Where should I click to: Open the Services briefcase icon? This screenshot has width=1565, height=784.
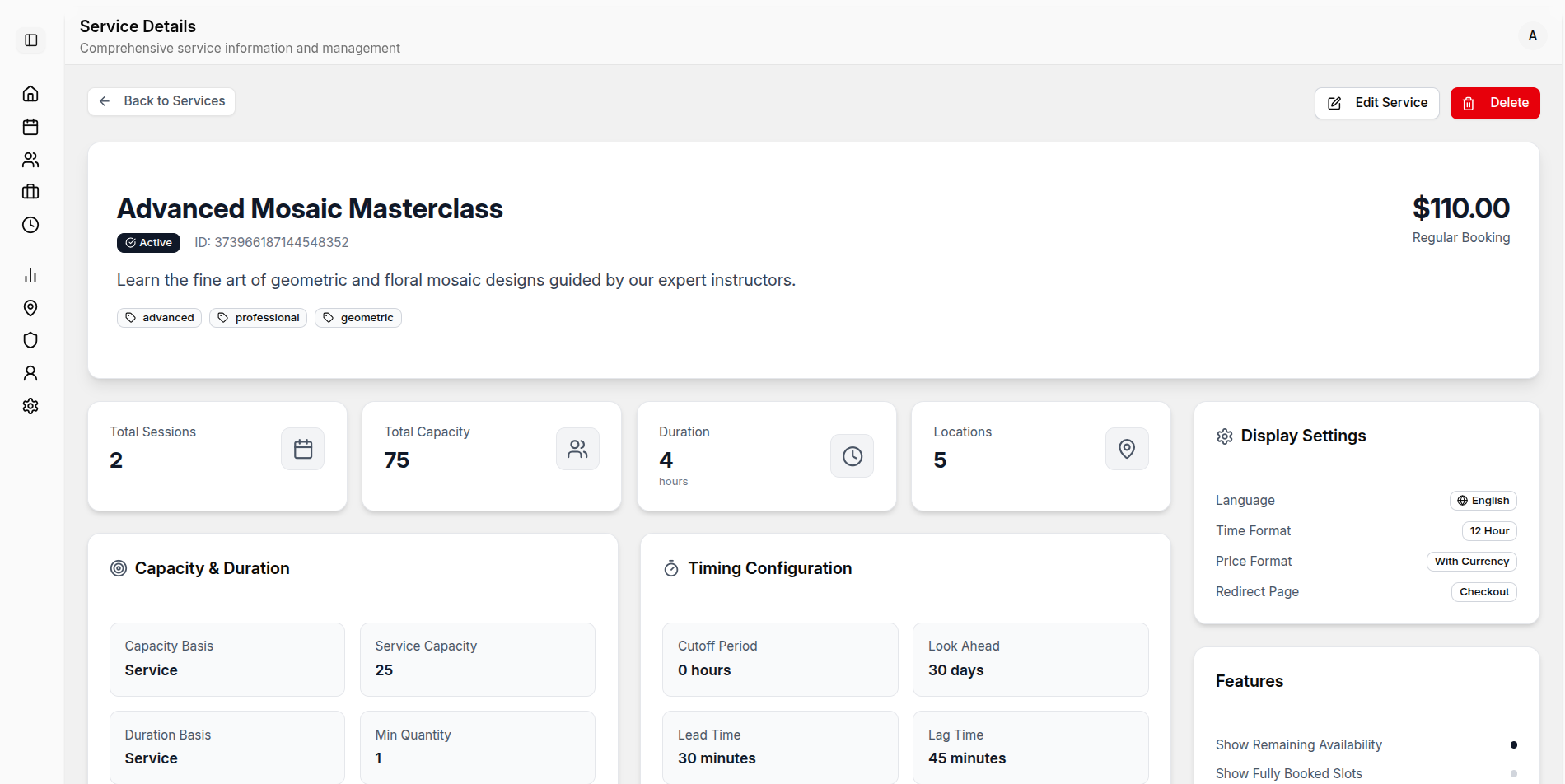[30, 192]
